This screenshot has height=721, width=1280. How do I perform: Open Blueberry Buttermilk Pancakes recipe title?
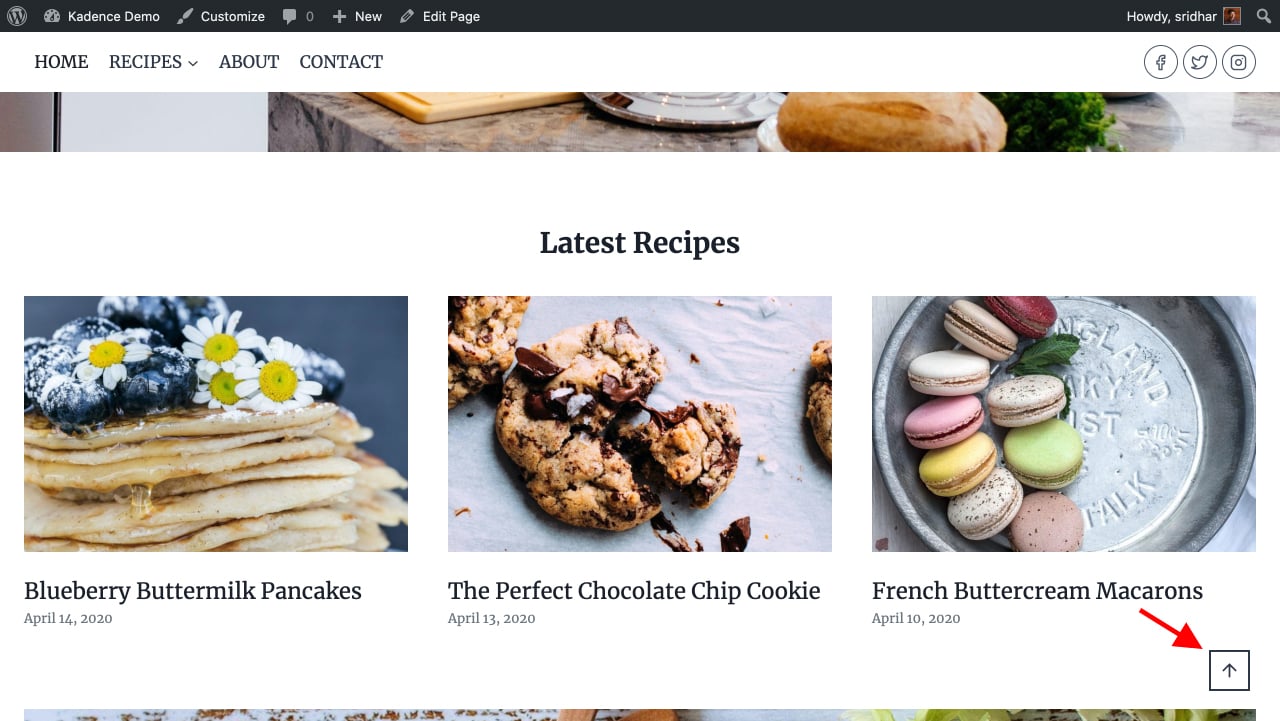193,591
